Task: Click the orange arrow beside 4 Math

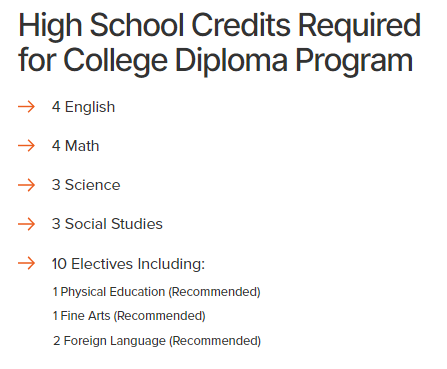Action: click(26, 146)
